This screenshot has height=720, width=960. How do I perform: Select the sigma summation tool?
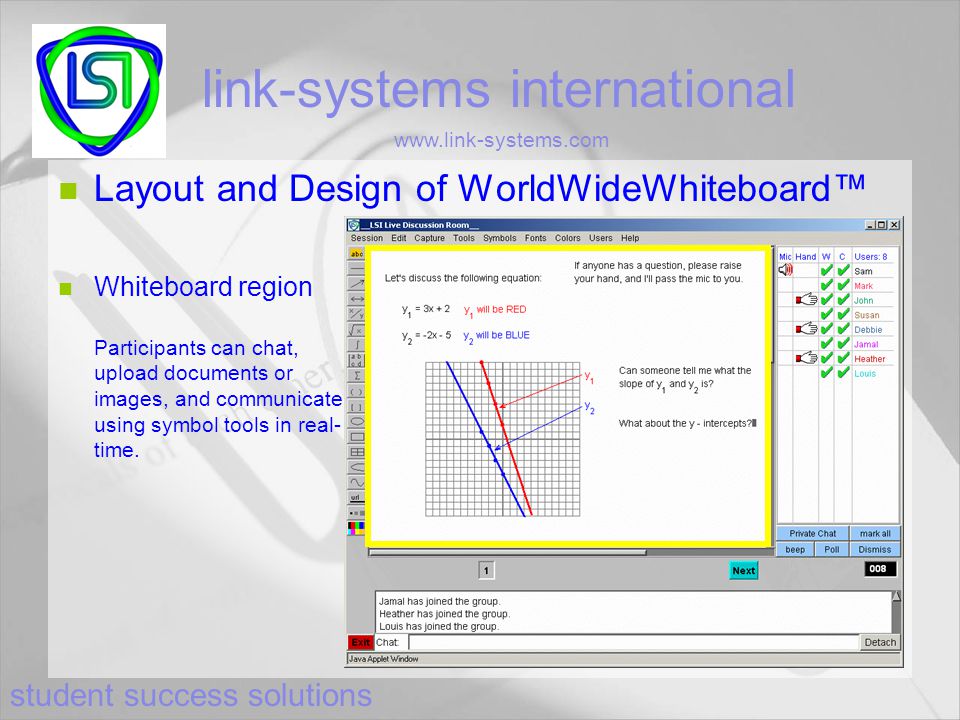pos(356,376)
